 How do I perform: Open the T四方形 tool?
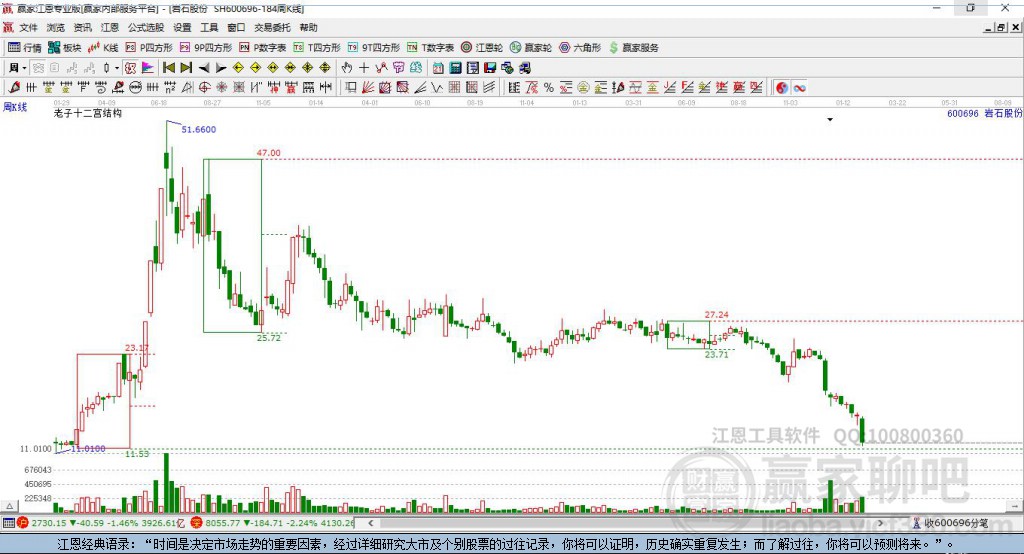[x=317, y=48]
